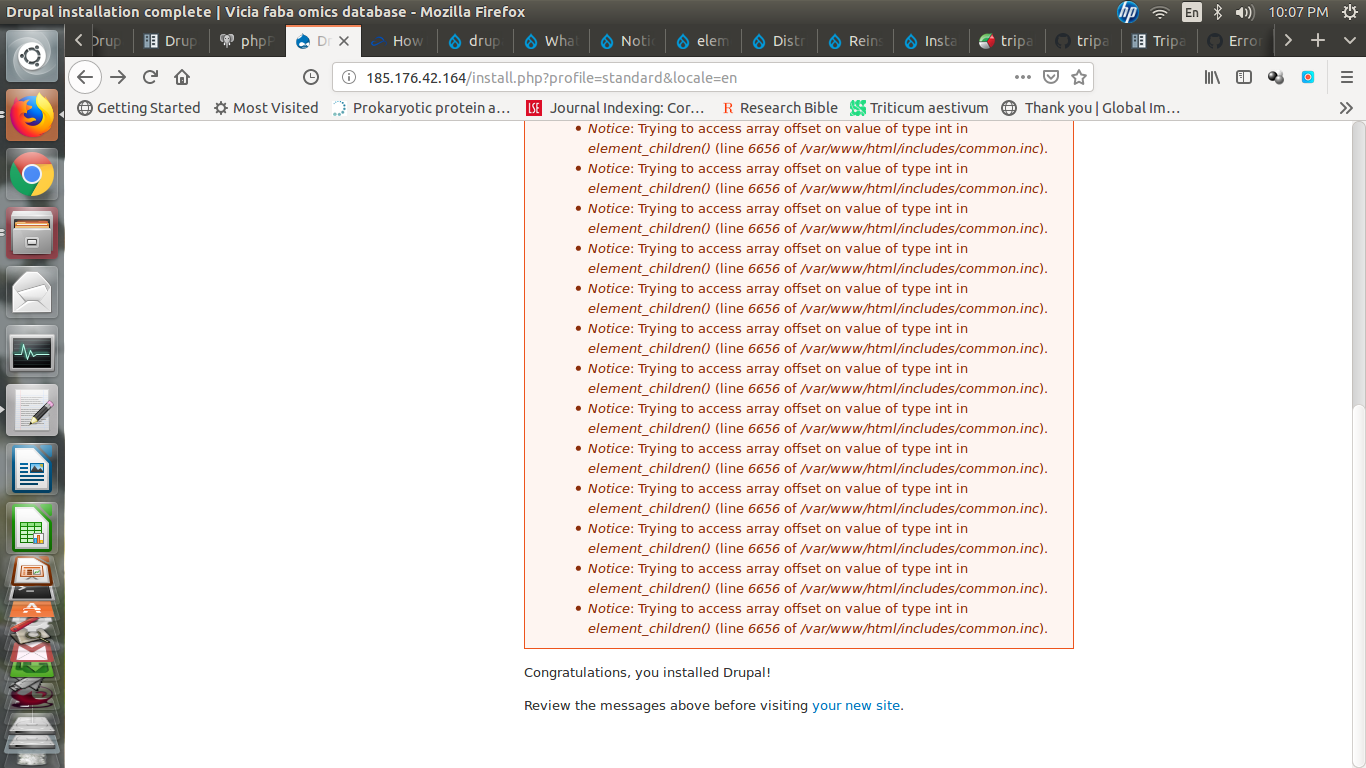The image size is (1366, 768).
Task: Expand the overflow bookmarks chevron
Action: (x=1345, y=108)
